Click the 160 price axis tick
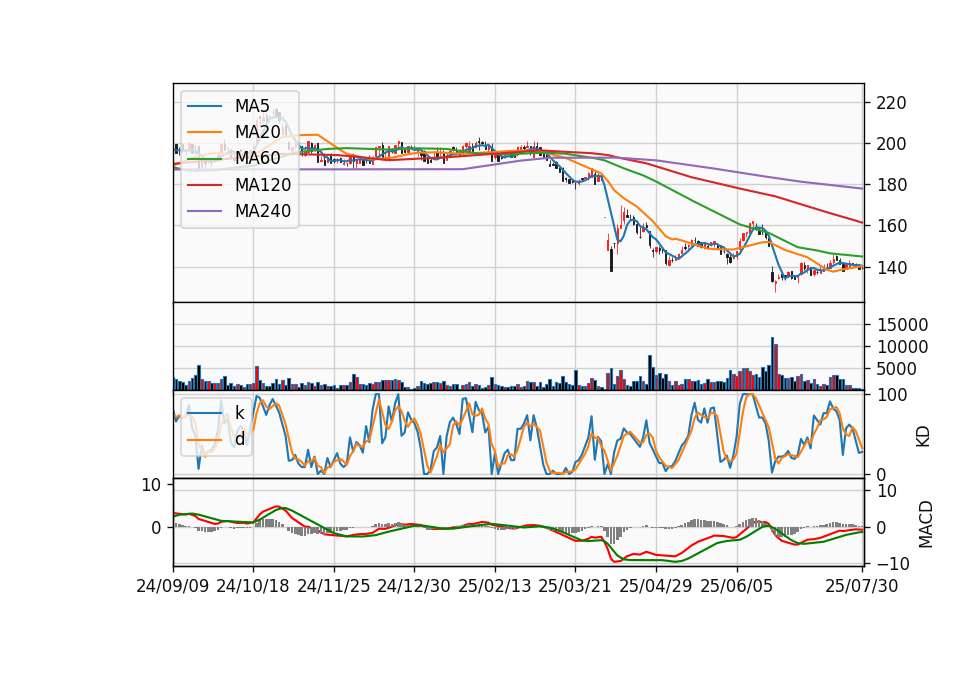 point(891,226)
